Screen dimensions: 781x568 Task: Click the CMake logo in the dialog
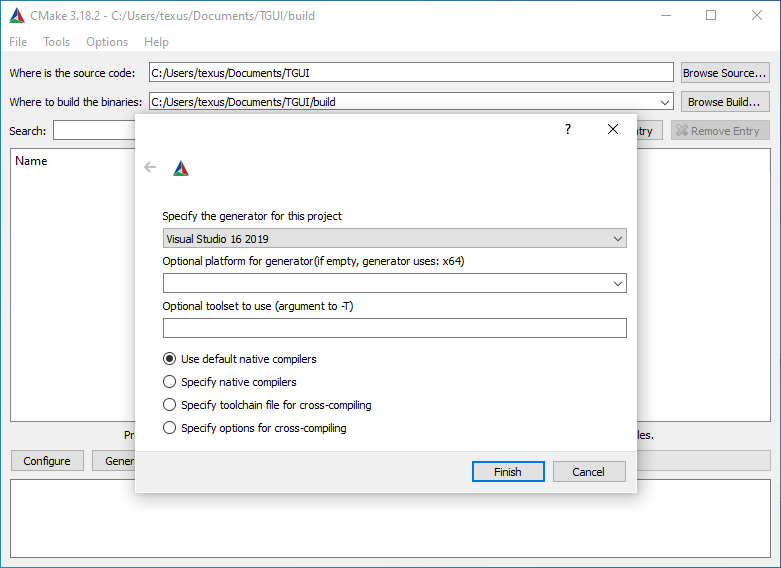[x=181, y=168]
